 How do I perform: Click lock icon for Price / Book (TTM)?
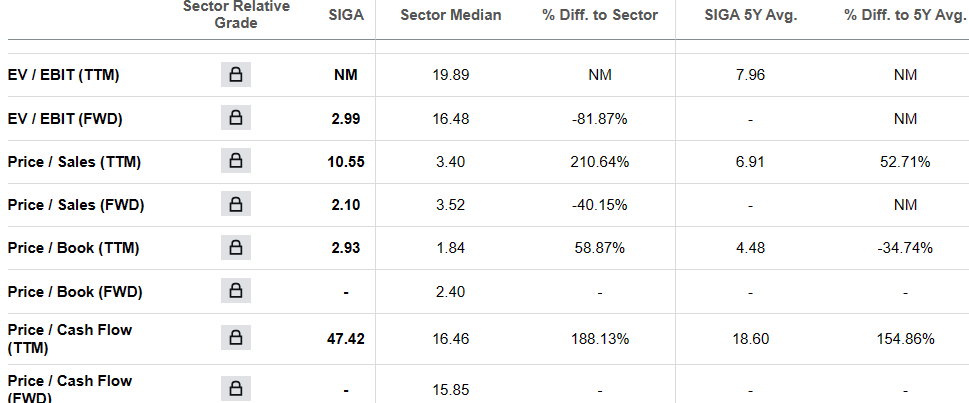point(236,248)
